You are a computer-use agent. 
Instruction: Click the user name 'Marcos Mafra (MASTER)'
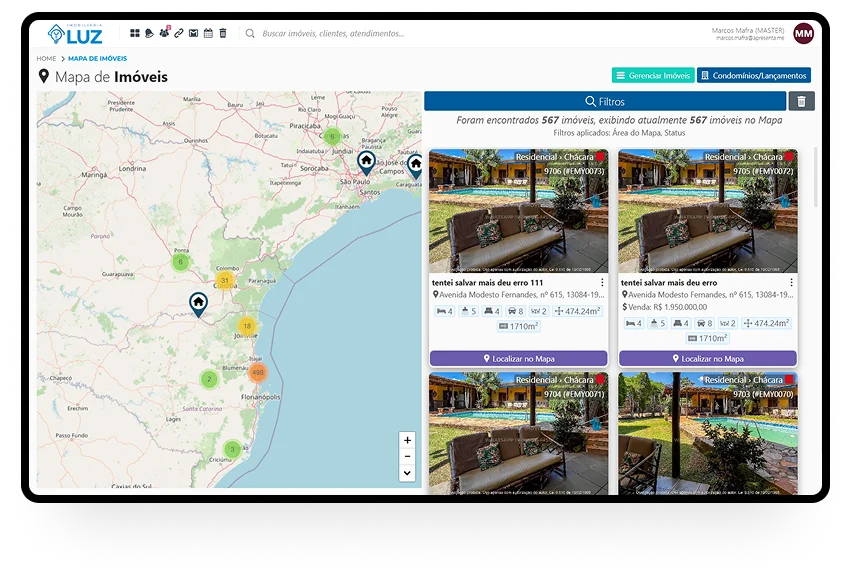(x=748, y=30)
